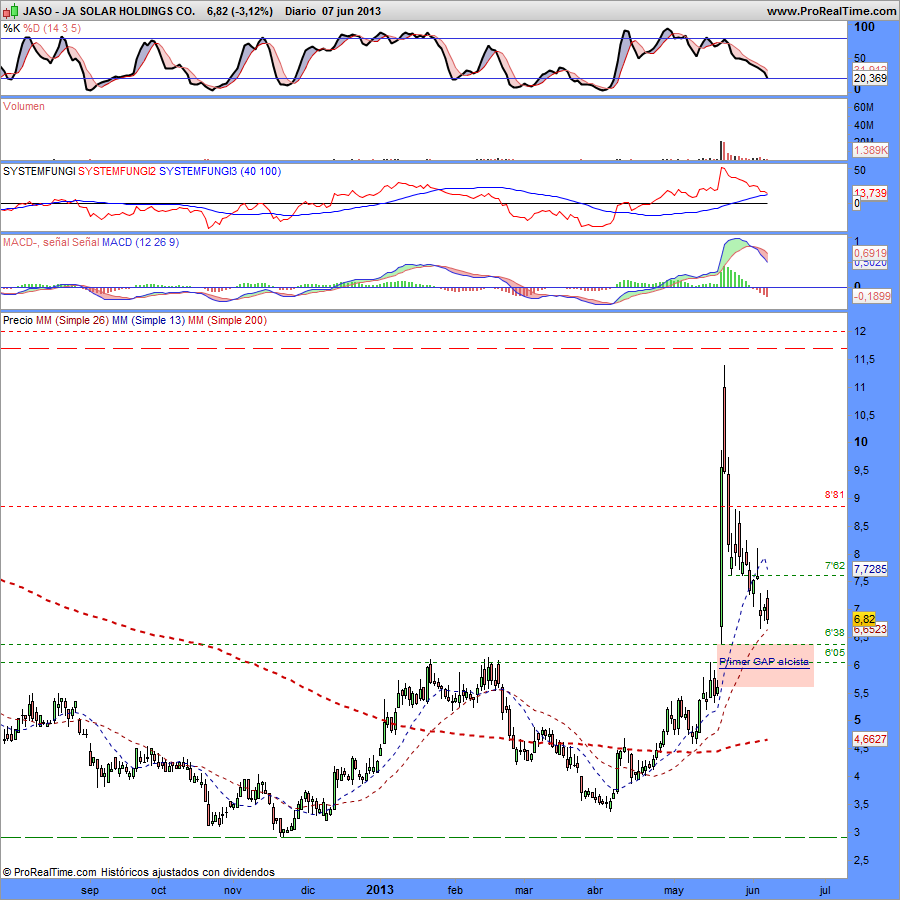900x900 pixels.
Task: Click the dic month on time axis
Action: pyautogui.click(x=308, y=890)
